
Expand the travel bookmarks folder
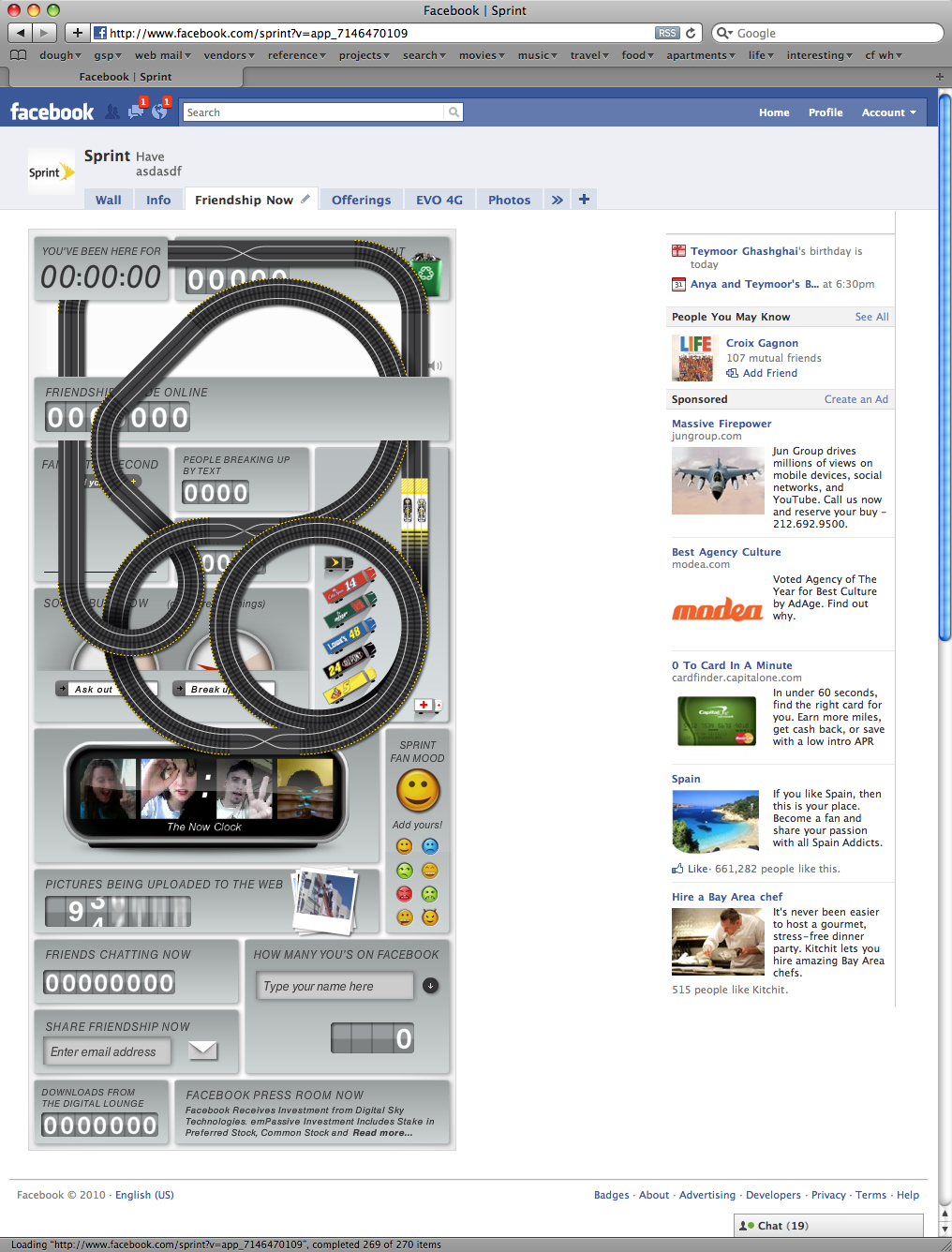[589, 55]
